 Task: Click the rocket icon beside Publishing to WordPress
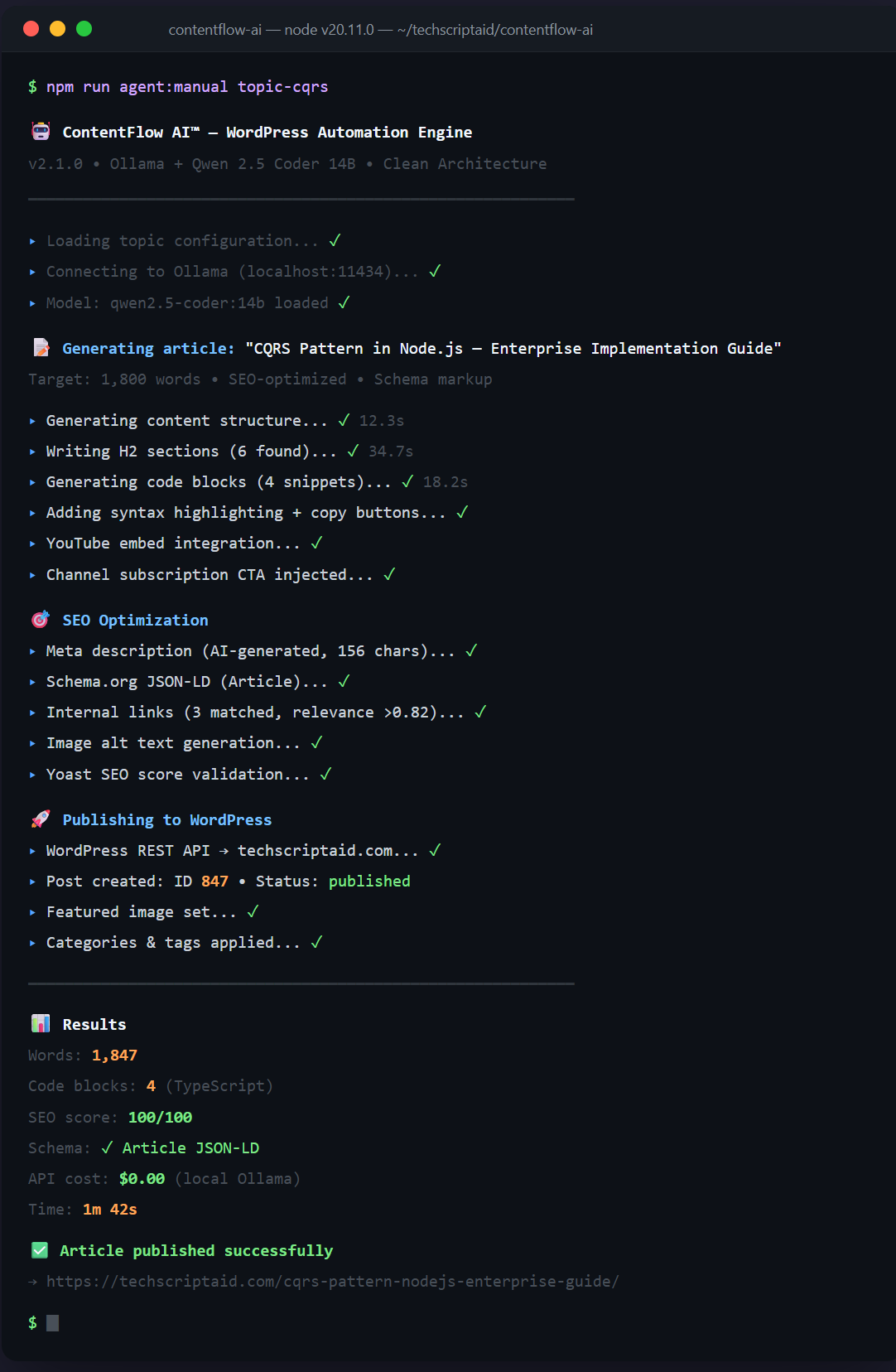[x=39, y=819]
